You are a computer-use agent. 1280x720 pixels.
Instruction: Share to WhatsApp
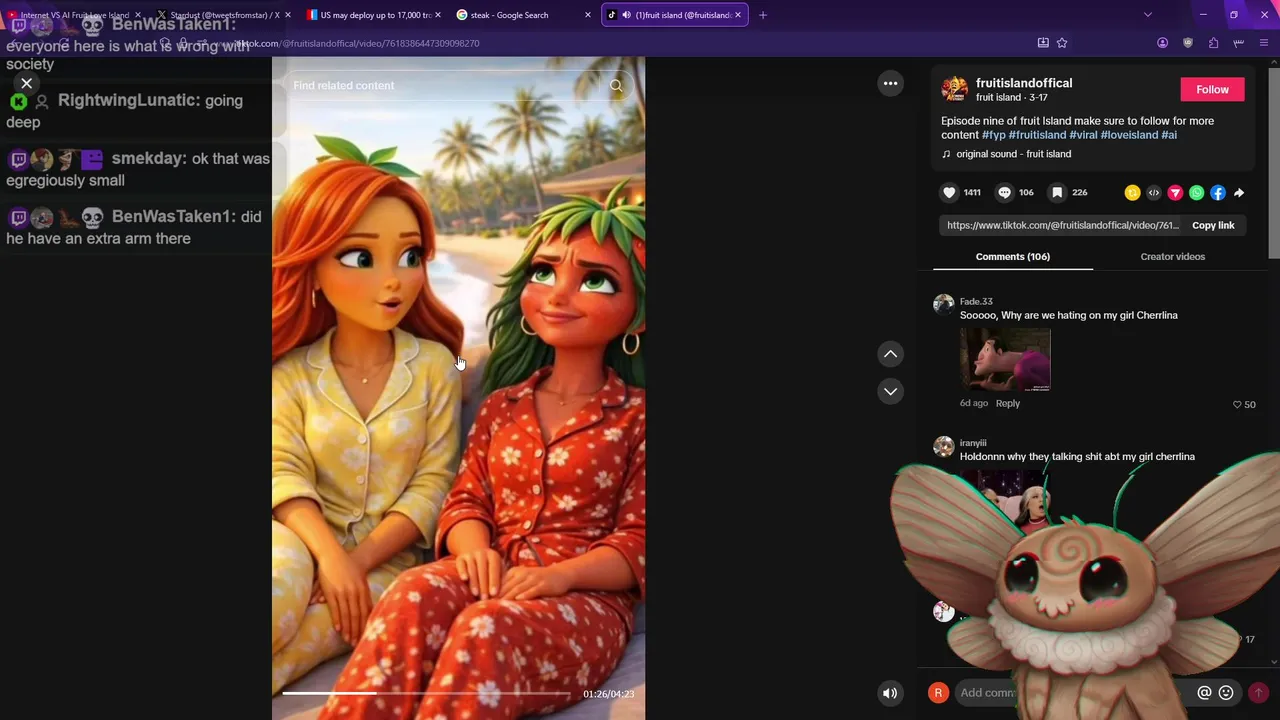pos(1196,193)
